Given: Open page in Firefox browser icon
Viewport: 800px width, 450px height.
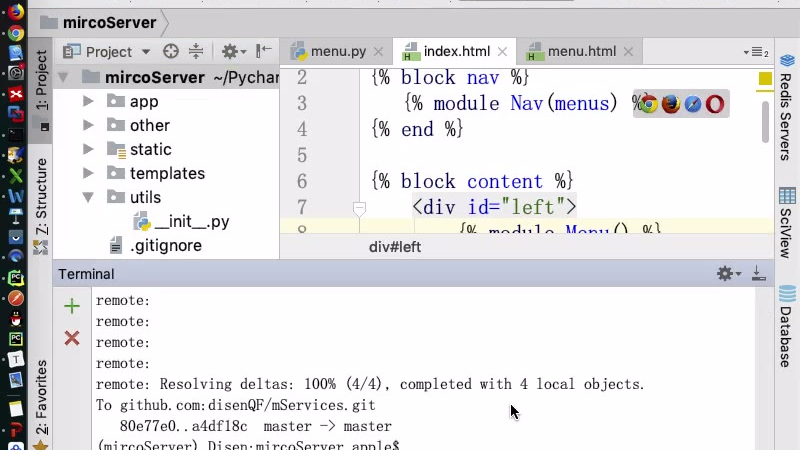Looking at the screenshot, I should (670, 104).
